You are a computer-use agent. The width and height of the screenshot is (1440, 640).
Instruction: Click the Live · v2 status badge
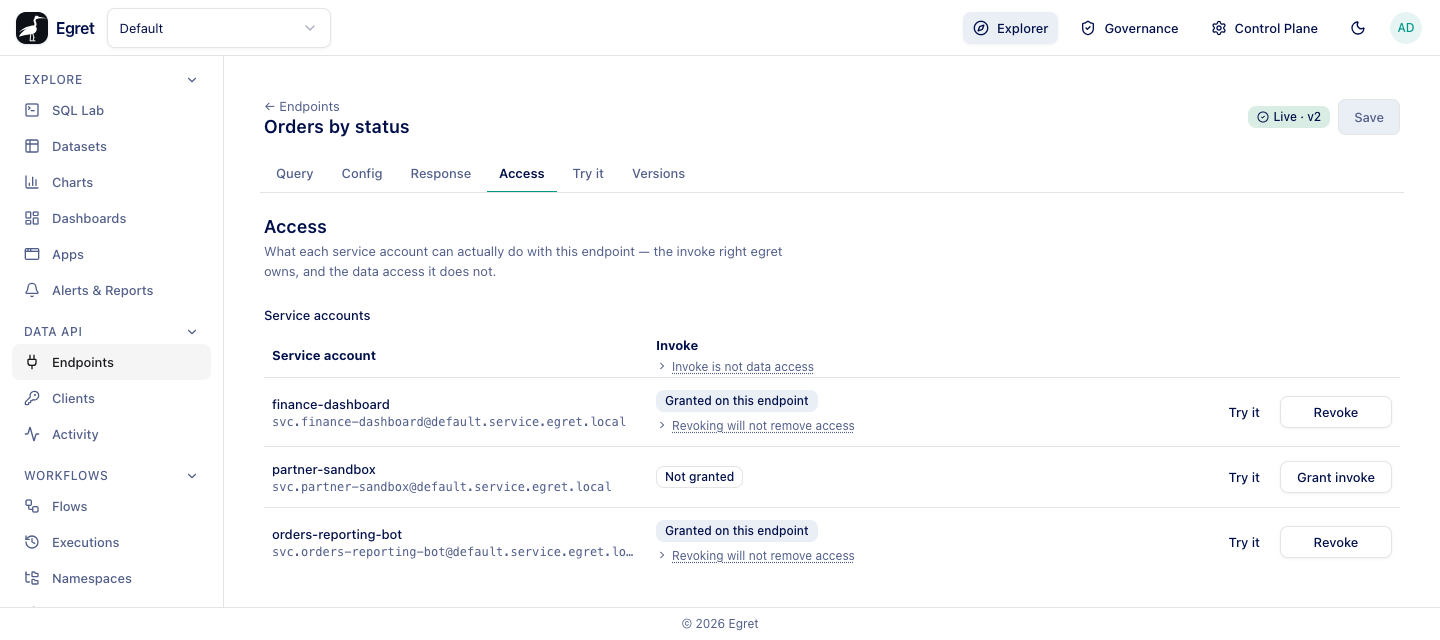point(1288,117)
